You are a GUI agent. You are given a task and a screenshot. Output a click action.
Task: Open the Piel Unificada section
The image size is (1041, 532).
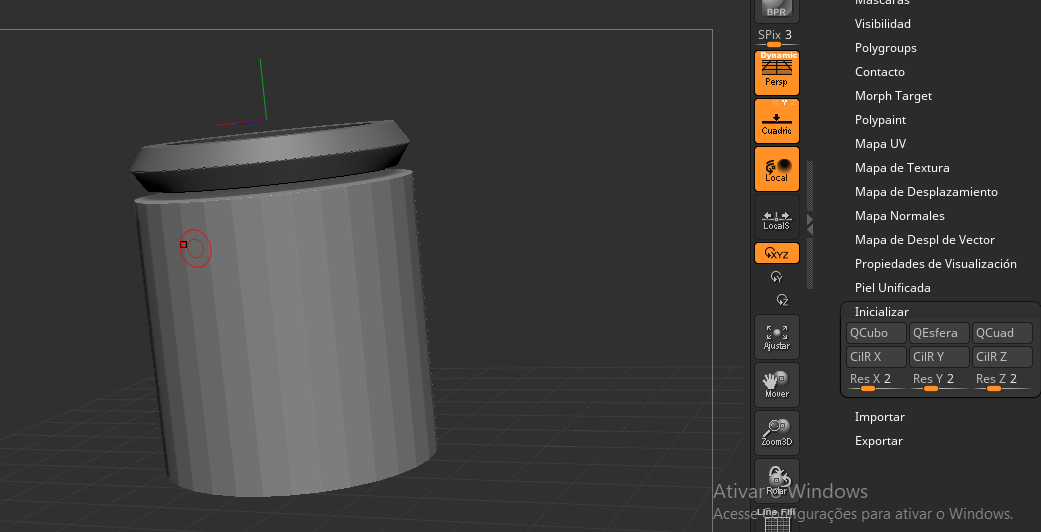coord(892,288)
